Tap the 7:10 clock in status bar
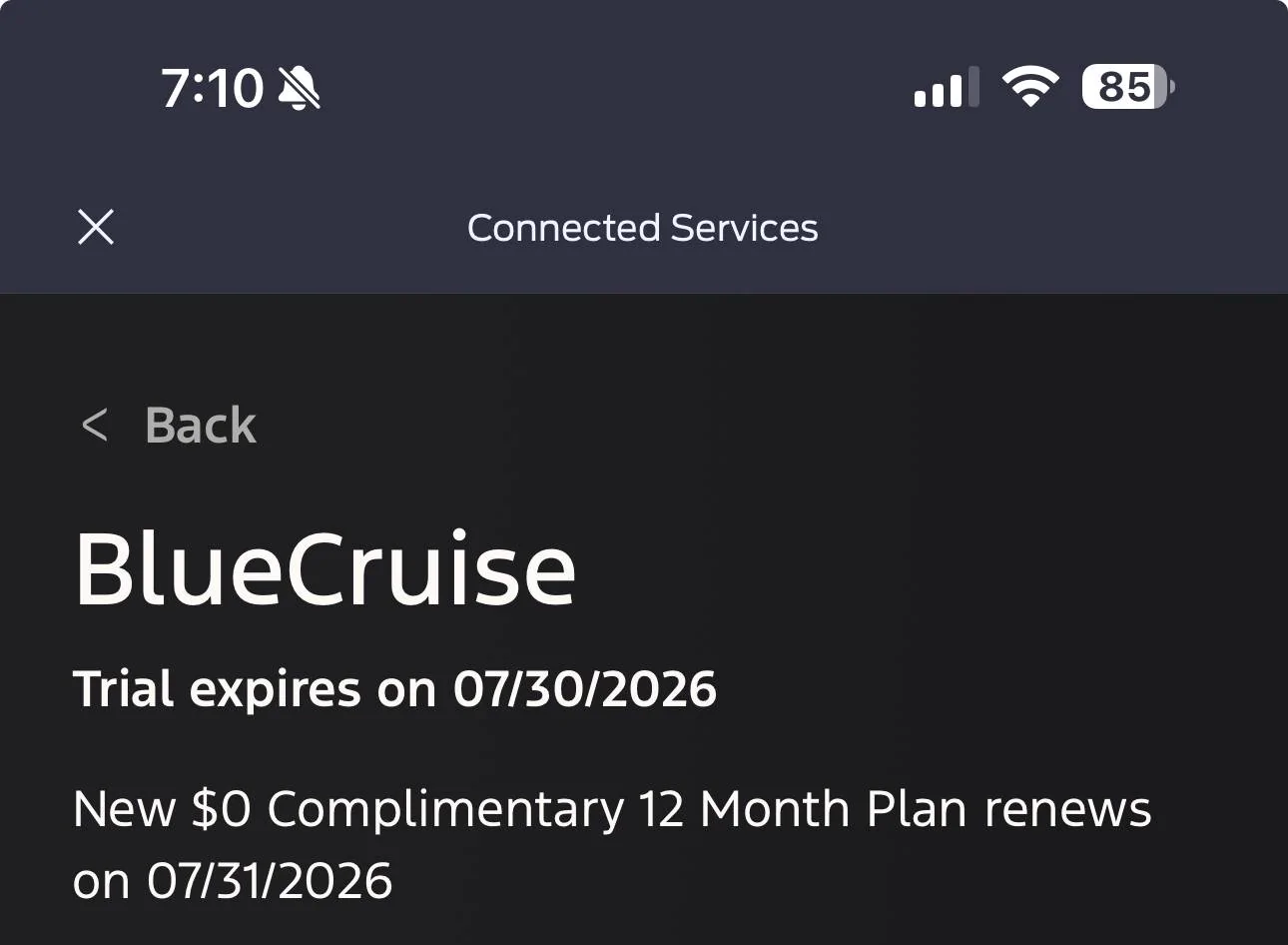The image size is (1288, 945). point(212,88)
